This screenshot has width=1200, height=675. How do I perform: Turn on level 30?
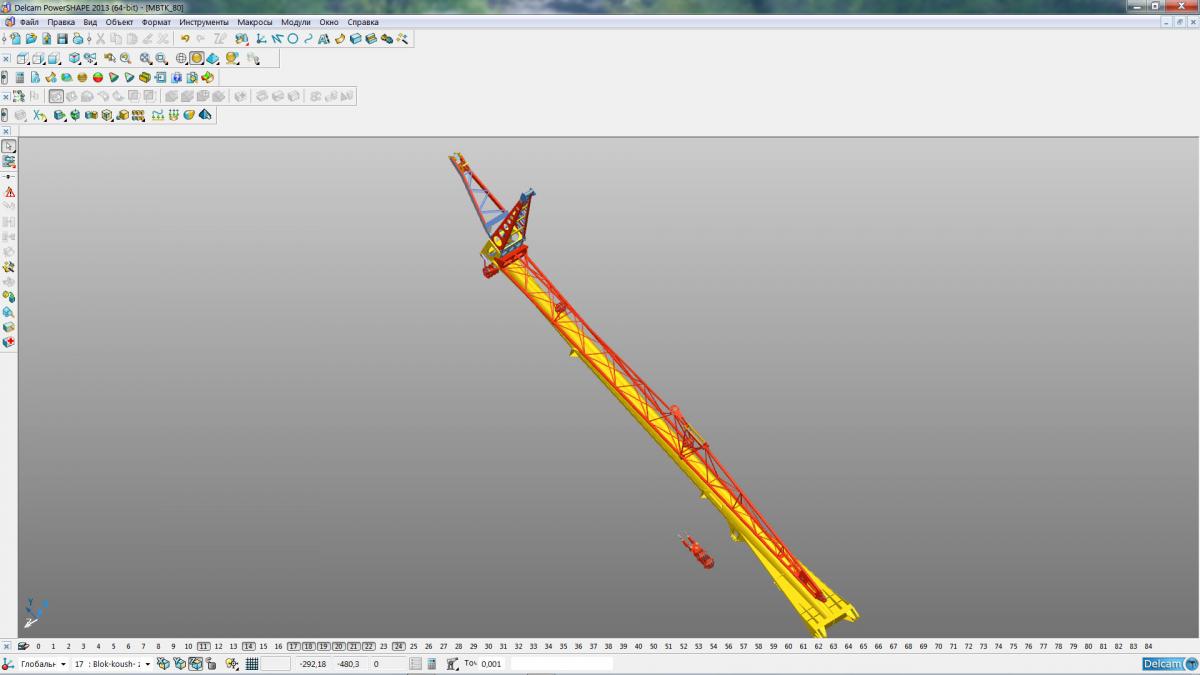488,646
